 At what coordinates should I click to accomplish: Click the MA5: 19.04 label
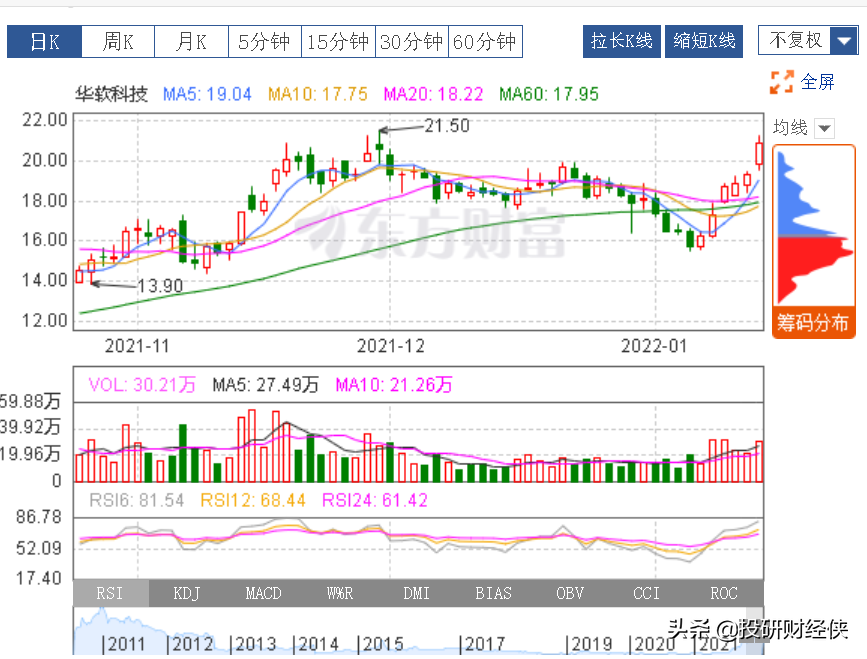tap(207, 95)
